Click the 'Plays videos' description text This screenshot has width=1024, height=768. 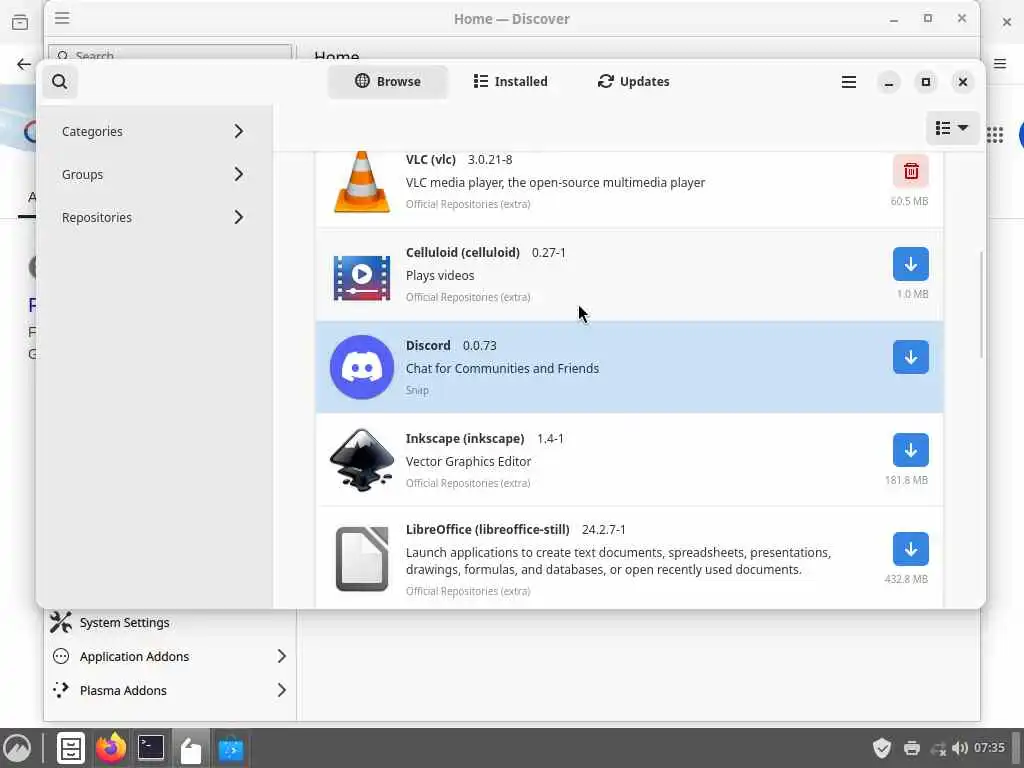pos(440,276)
